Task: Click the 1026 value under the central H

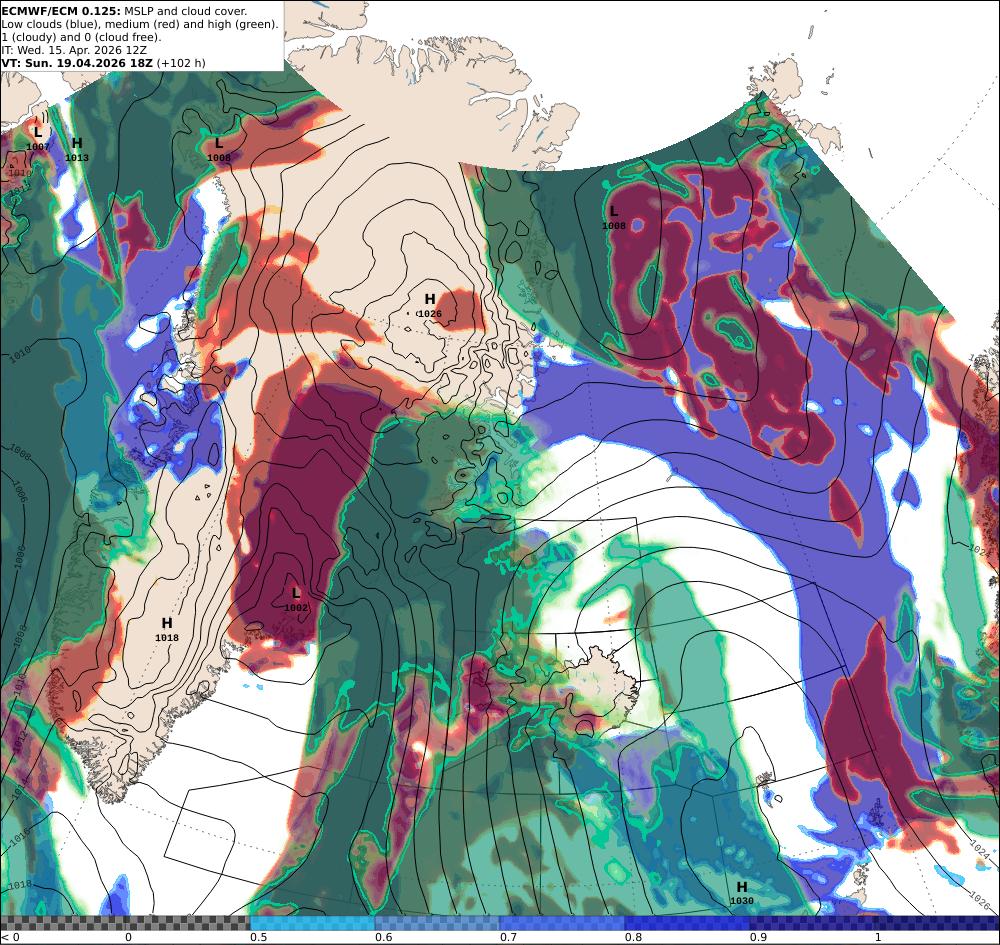Action: pyautogui.click(x=430, y=314)
